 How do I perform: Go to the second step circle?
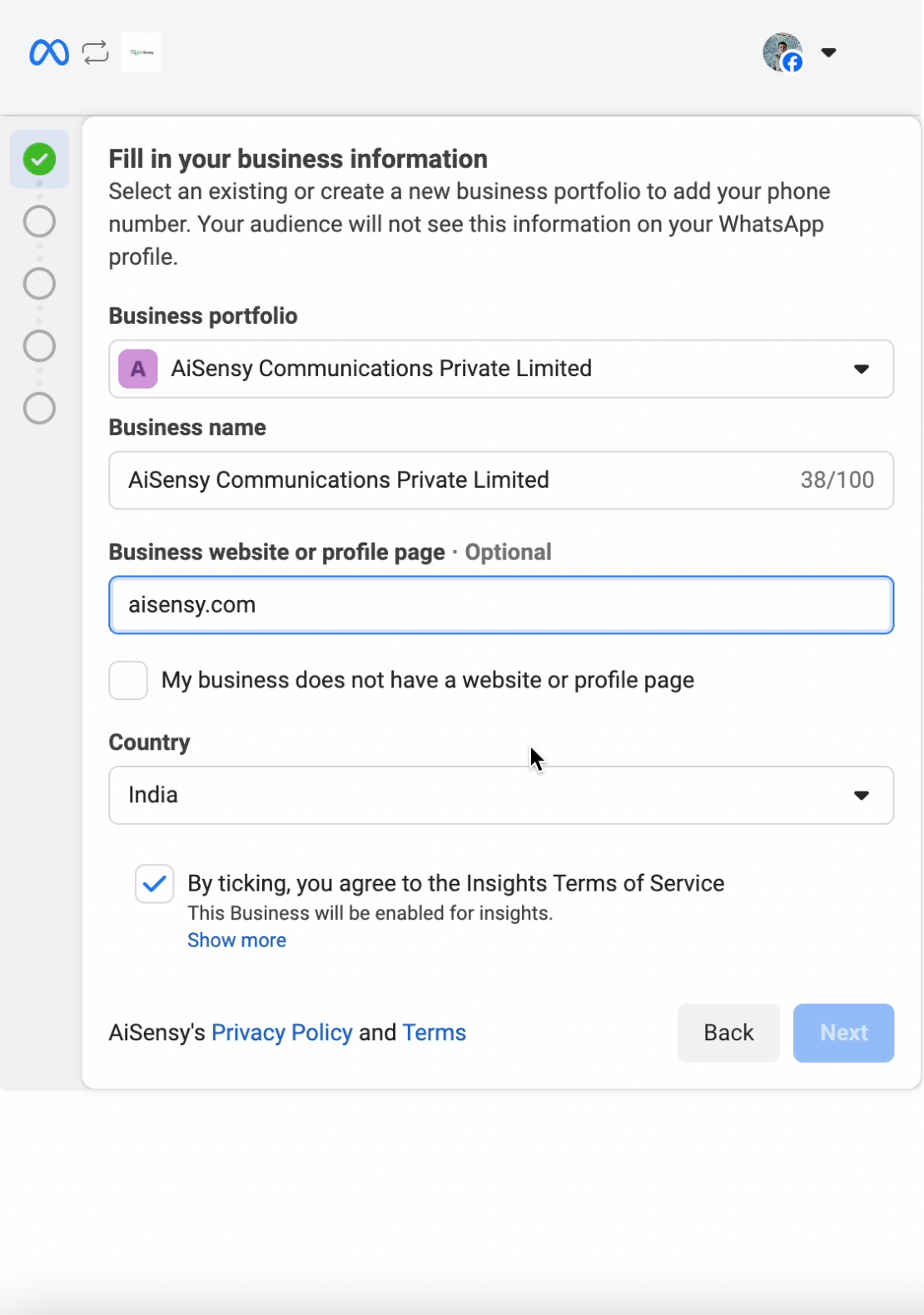(39, 221)
